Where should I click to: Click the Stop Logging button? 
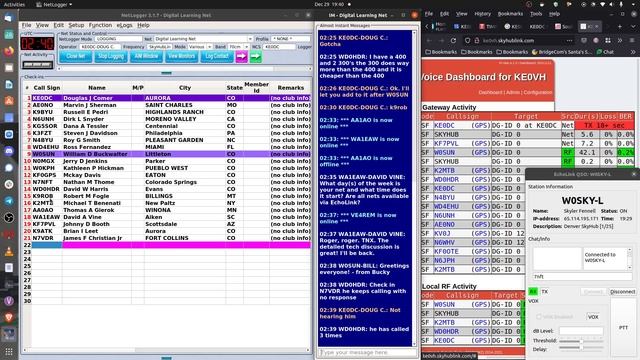pos(111,56)
